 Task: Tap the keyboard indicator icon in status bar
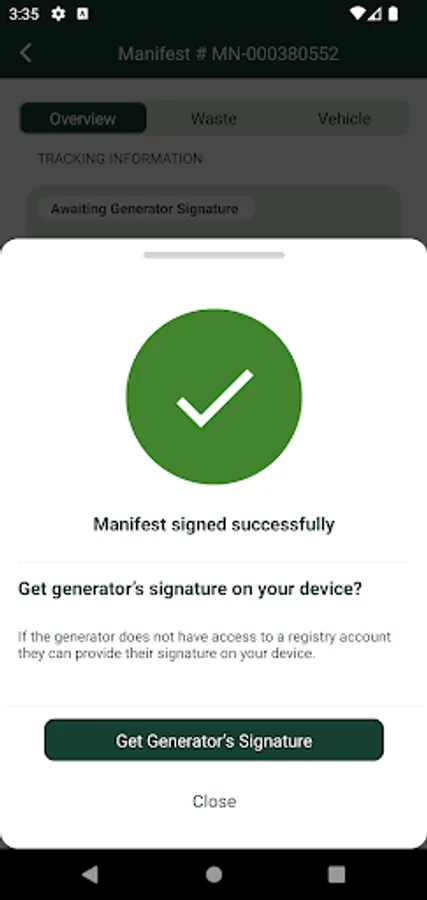click(83, 14)
